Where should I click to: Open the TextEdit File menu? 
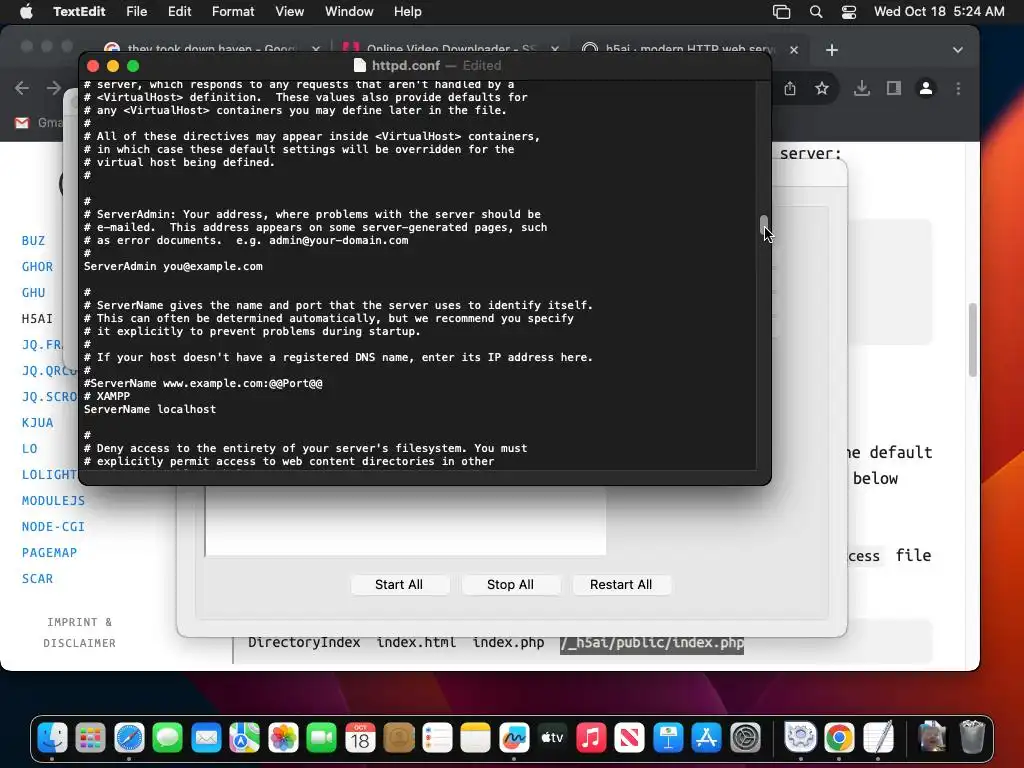(x=136, y=12)
